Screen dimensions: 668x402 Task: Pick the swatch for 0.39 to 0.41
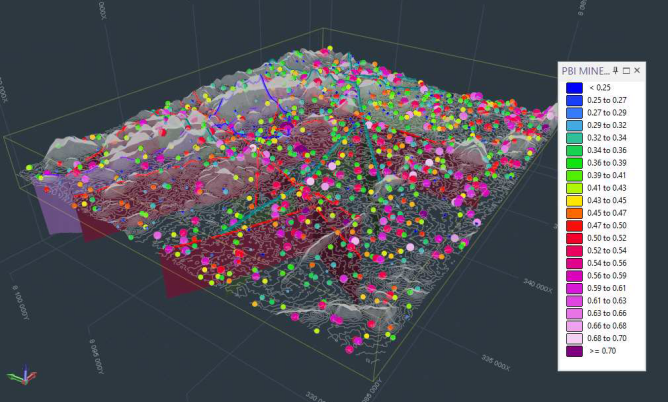click(x=574, y=175)
